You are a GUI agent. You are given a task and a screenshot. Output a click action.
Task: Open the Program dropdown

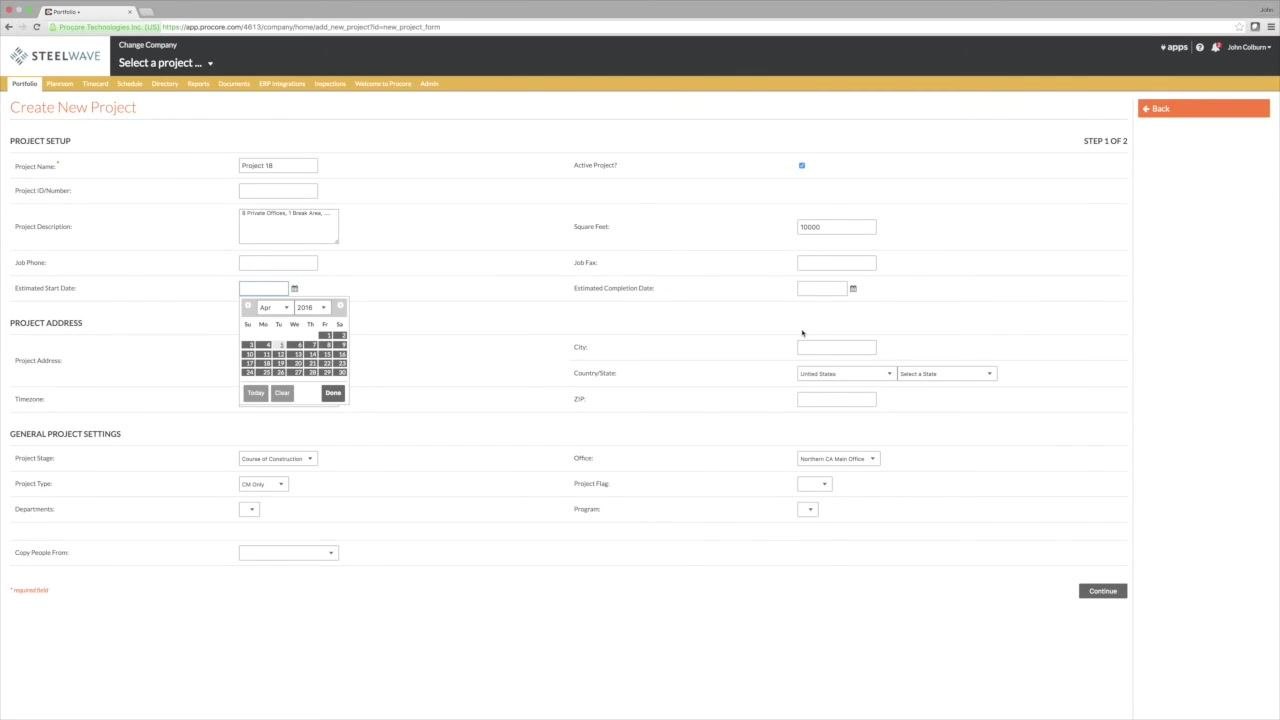tap(807, 510)
